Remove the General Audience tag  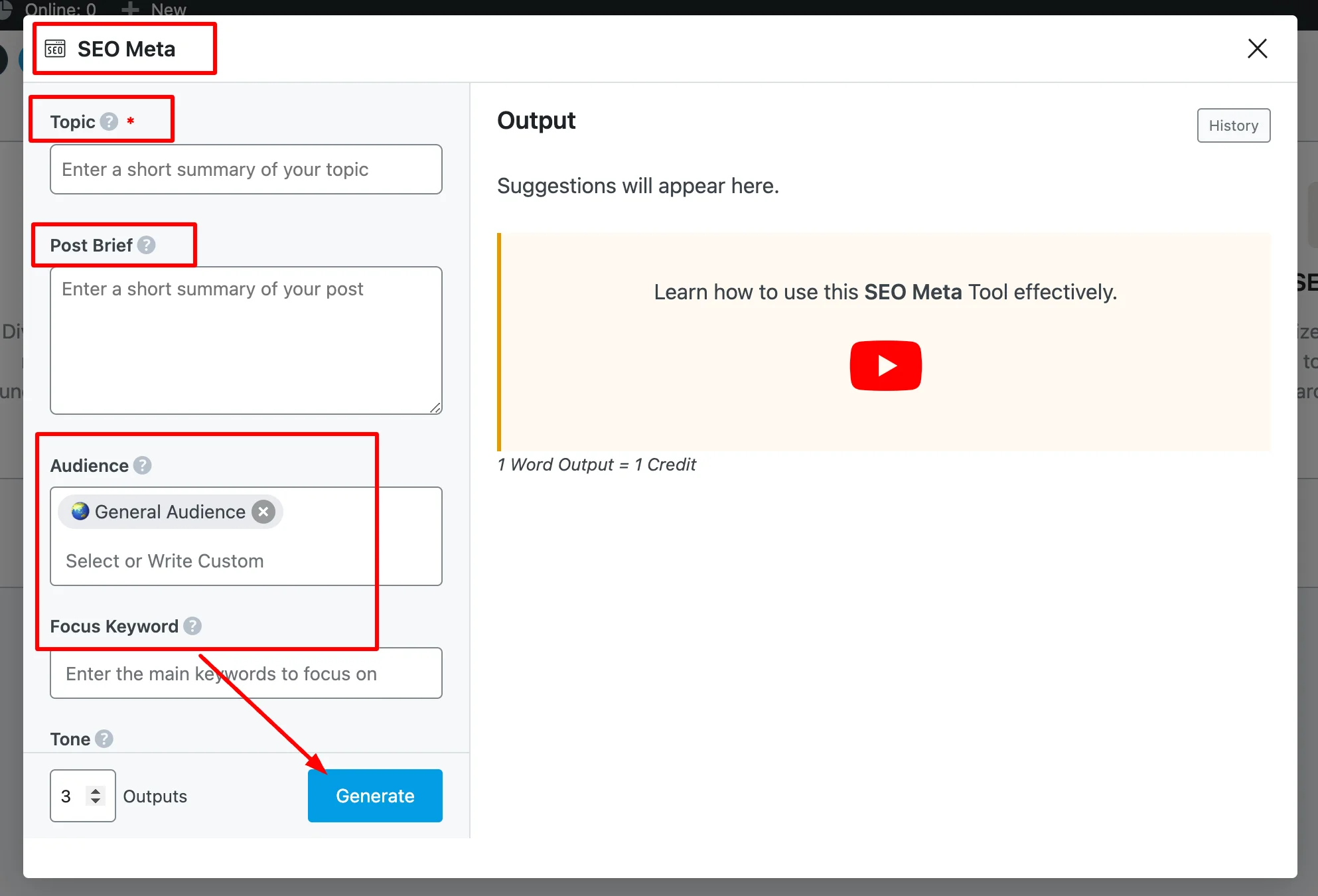tap(263, 512)
